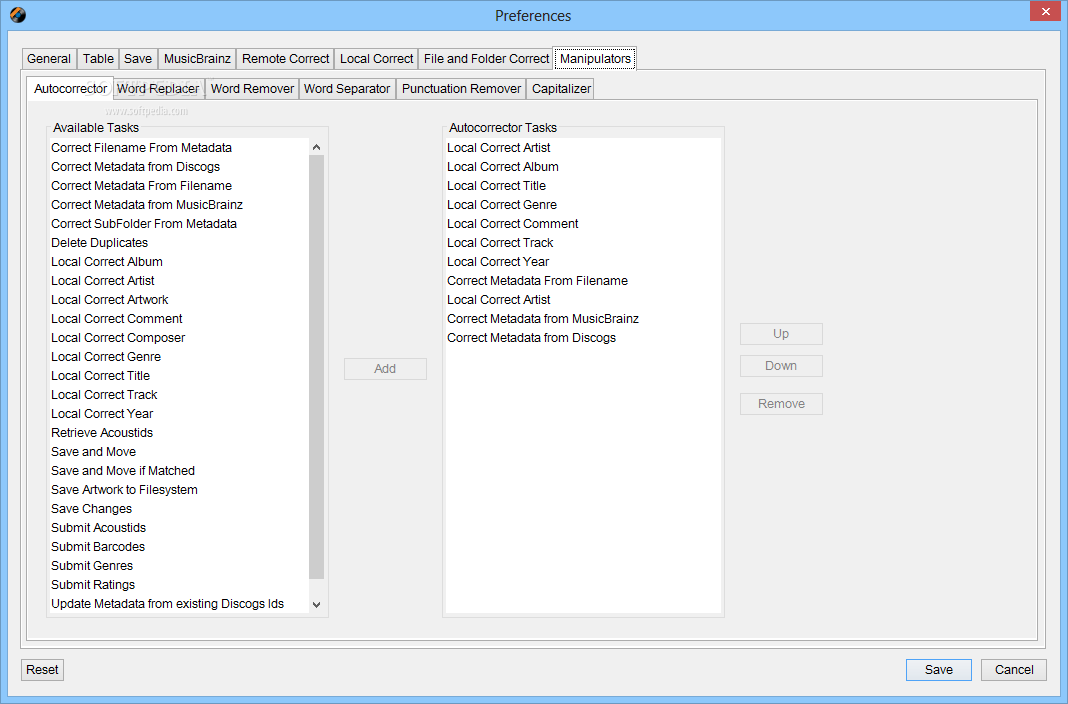Select the 'Local Correct Artwork' task
The image size is (1068, 704).
pos(179,300)
